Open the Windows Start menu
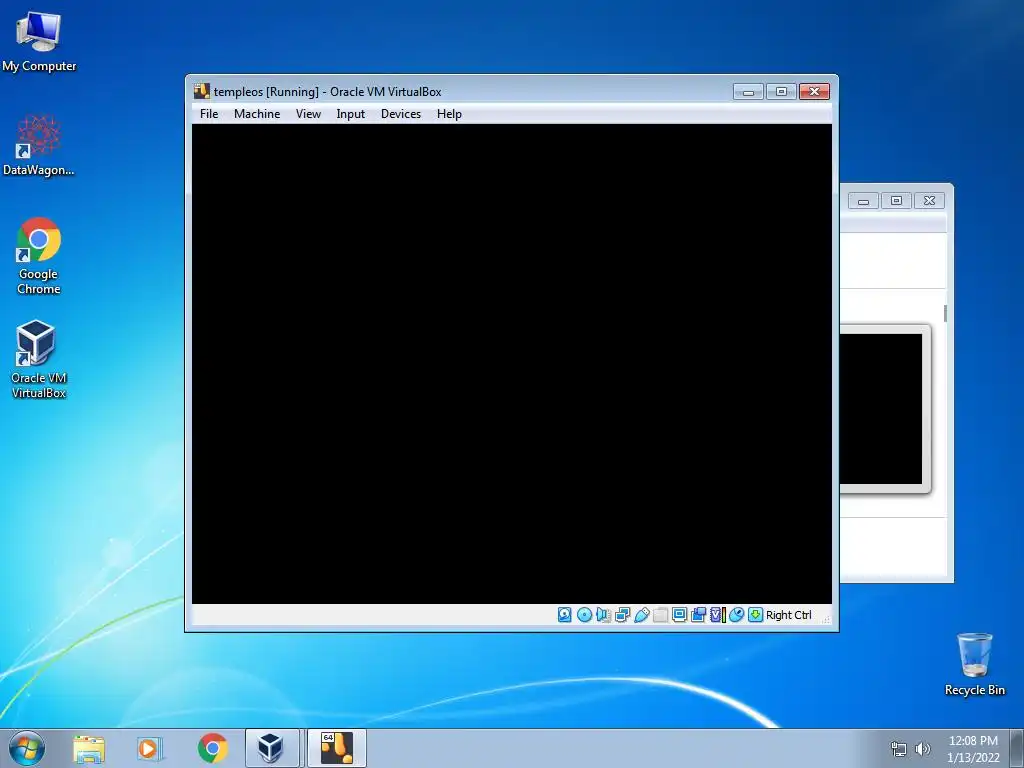This screenshot has height=768, width=1024. [x=27, y=748]
